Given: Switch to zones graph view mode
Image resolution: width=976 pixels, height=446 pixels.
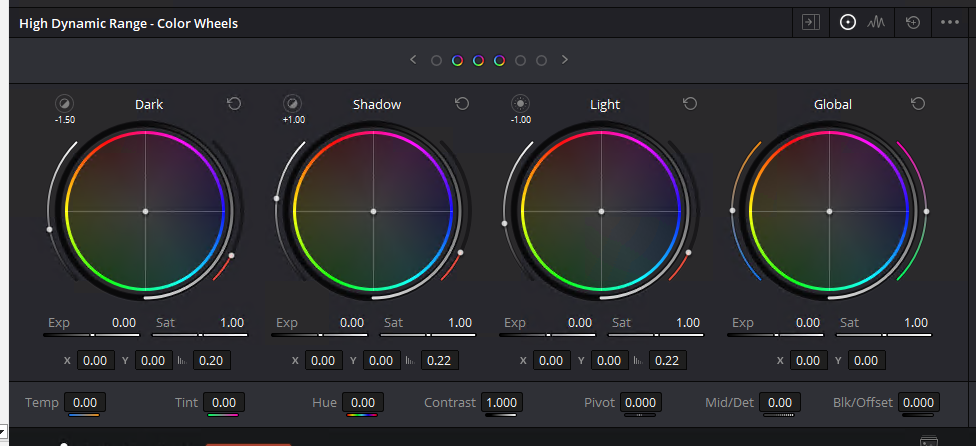Looking at the screenshot, I should coord(877,22).
